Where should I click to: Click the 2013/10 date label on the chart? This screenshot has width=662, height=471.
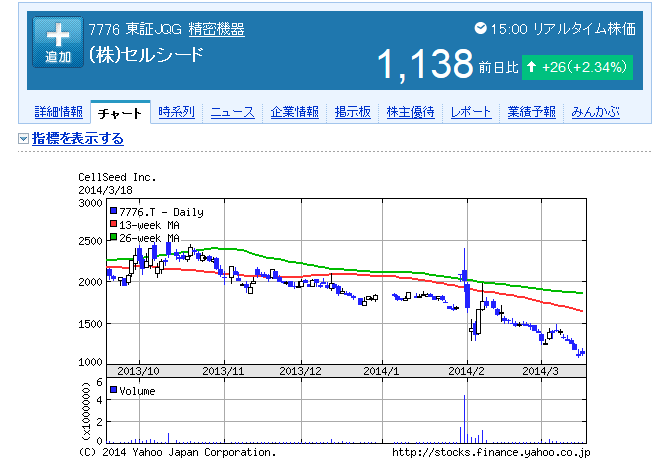pos(138,371)
